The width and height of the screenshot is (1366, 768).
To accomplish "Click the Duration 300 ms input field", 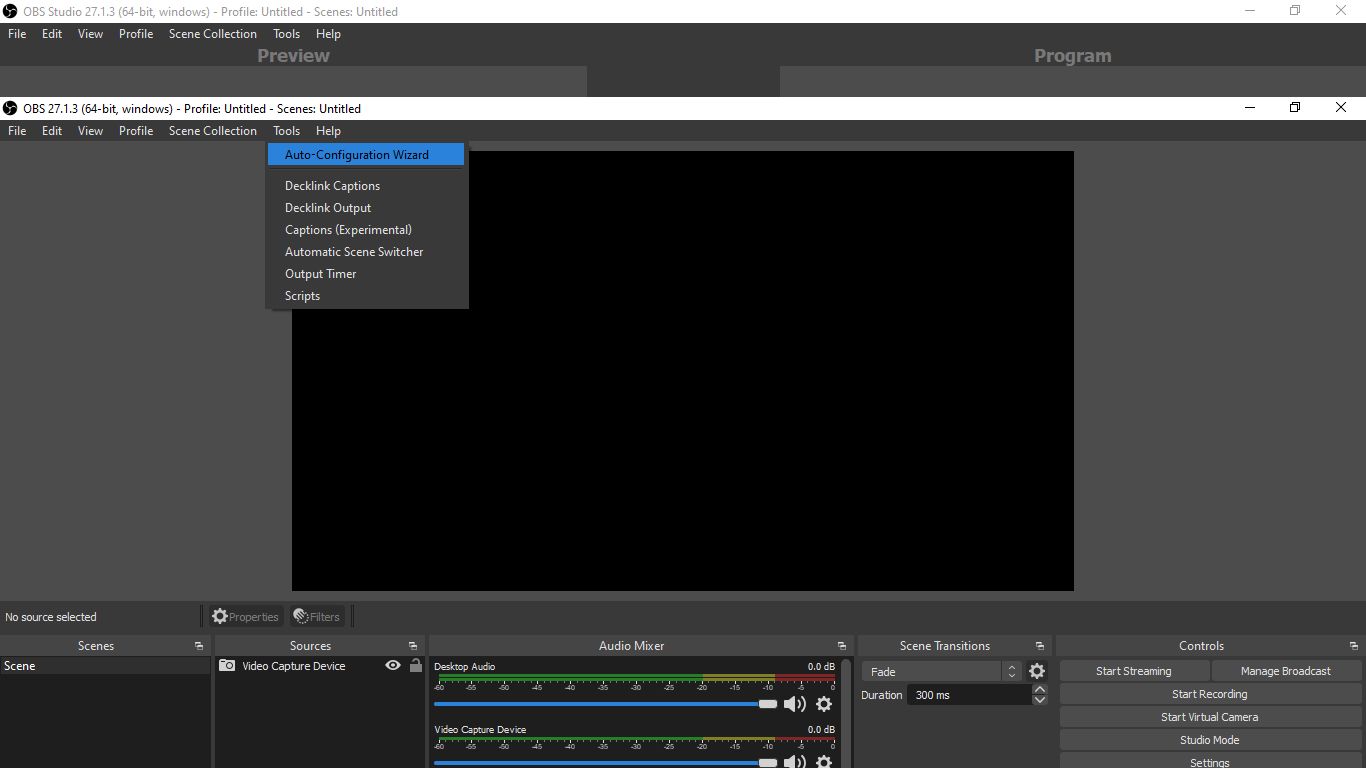I will [967, 695].
